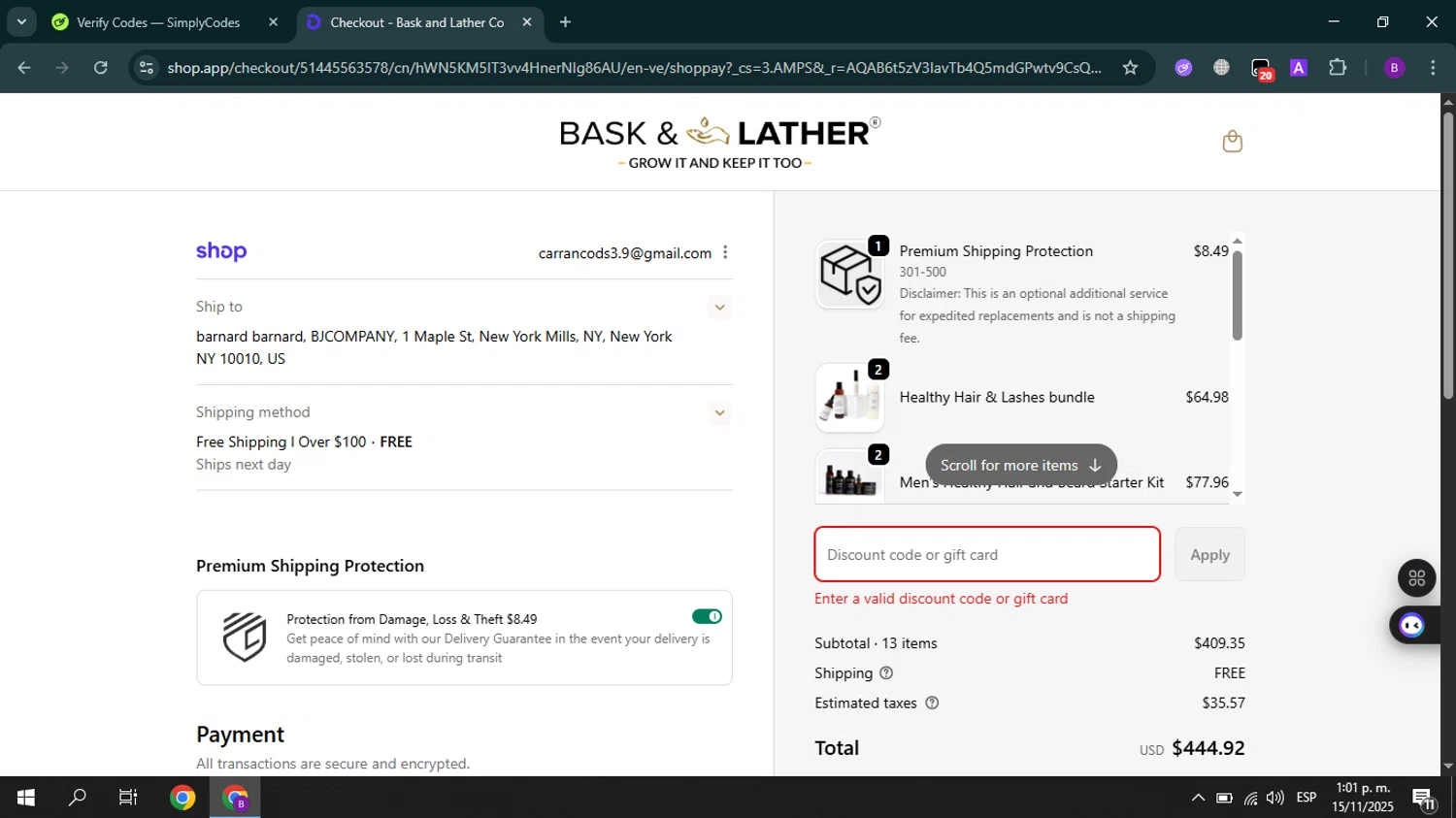The width and height of the screenshot is (1456, 818).
Task: Open the tab search dropdown arrow
Action: [x=21, y=21]
